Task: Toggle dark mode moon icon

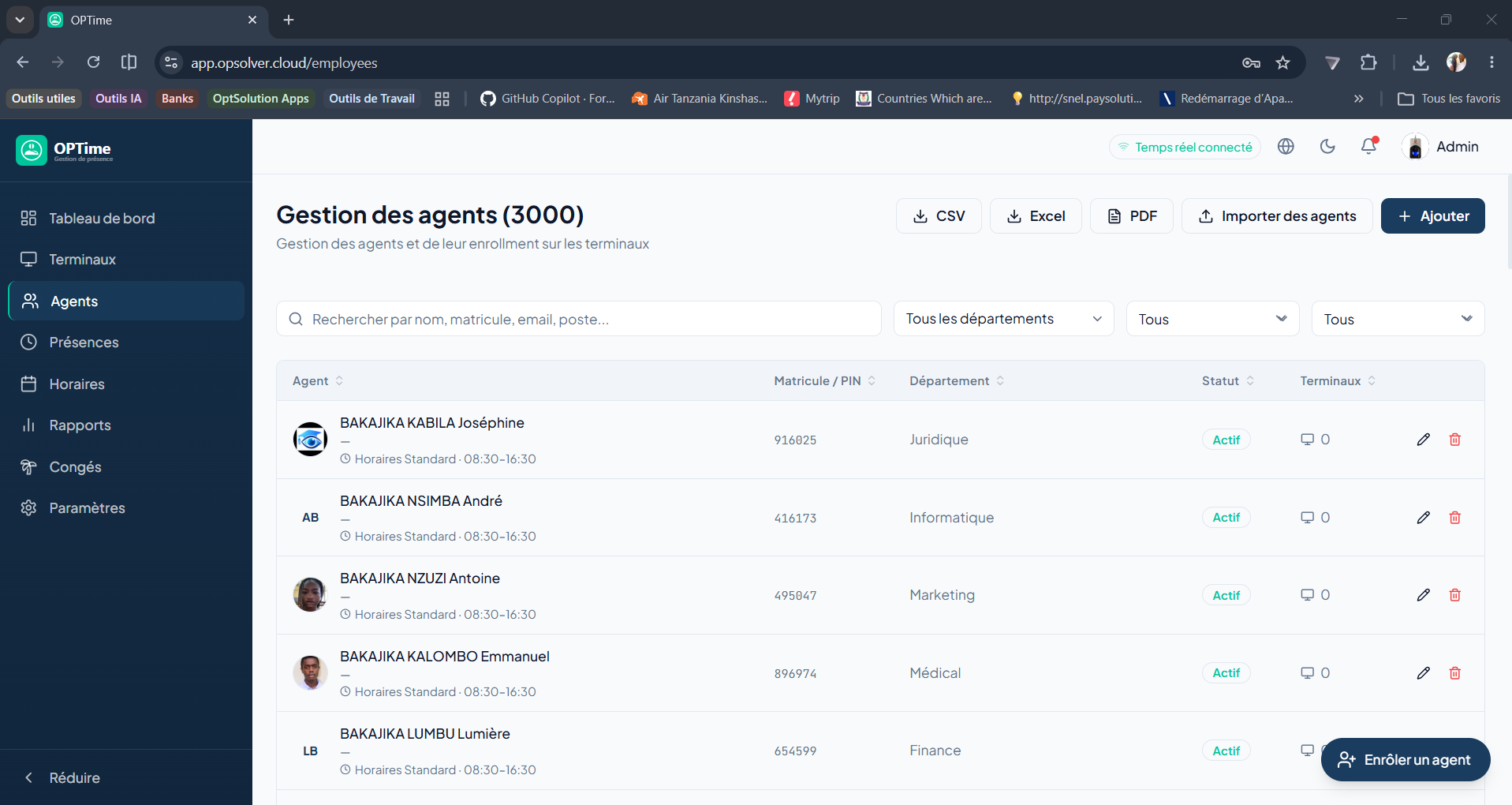Action: click(1327, 146)
